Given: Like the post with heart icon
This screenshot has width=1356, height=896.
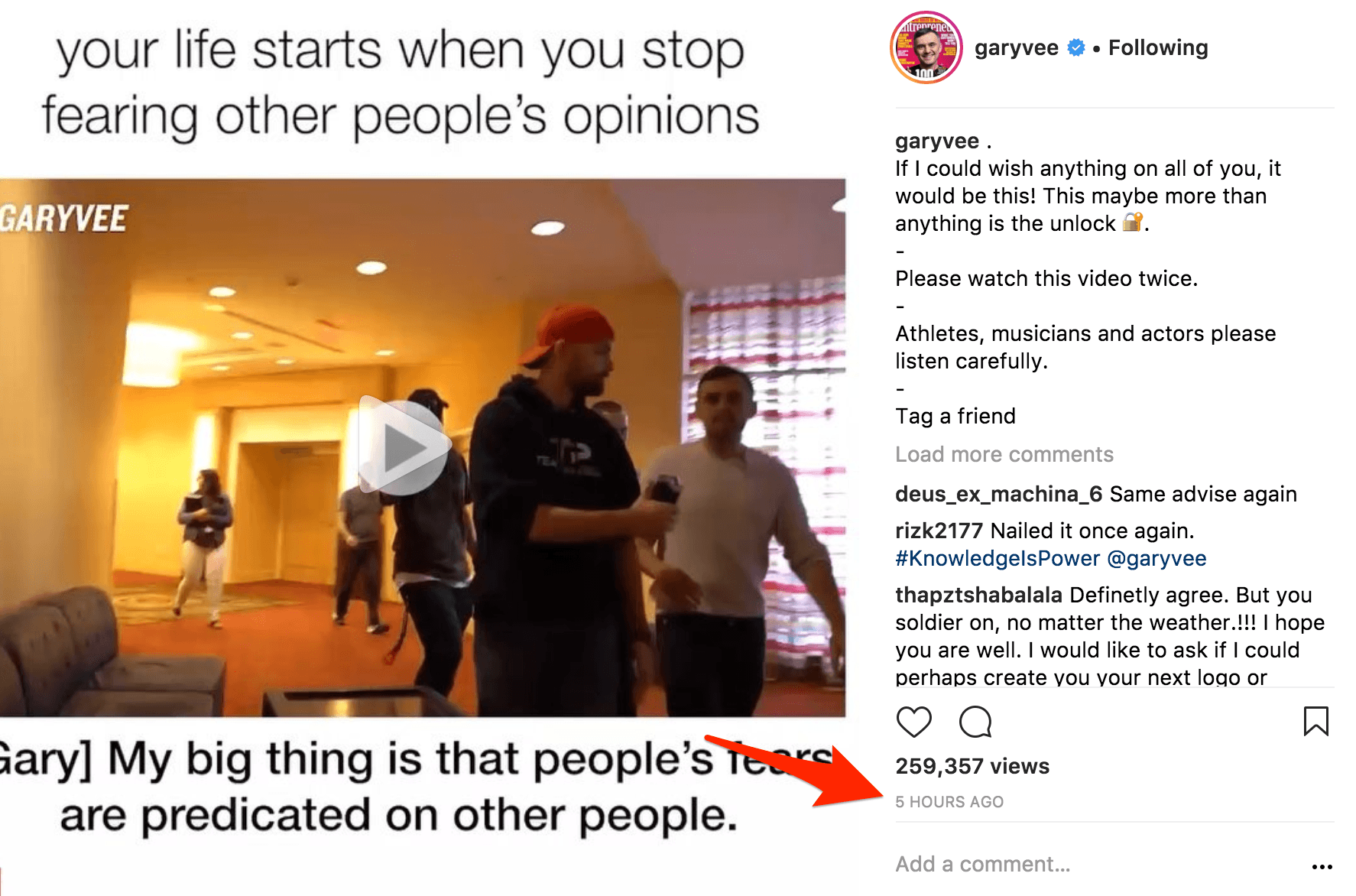Looking at the screenshot, I should pos(913,722).
